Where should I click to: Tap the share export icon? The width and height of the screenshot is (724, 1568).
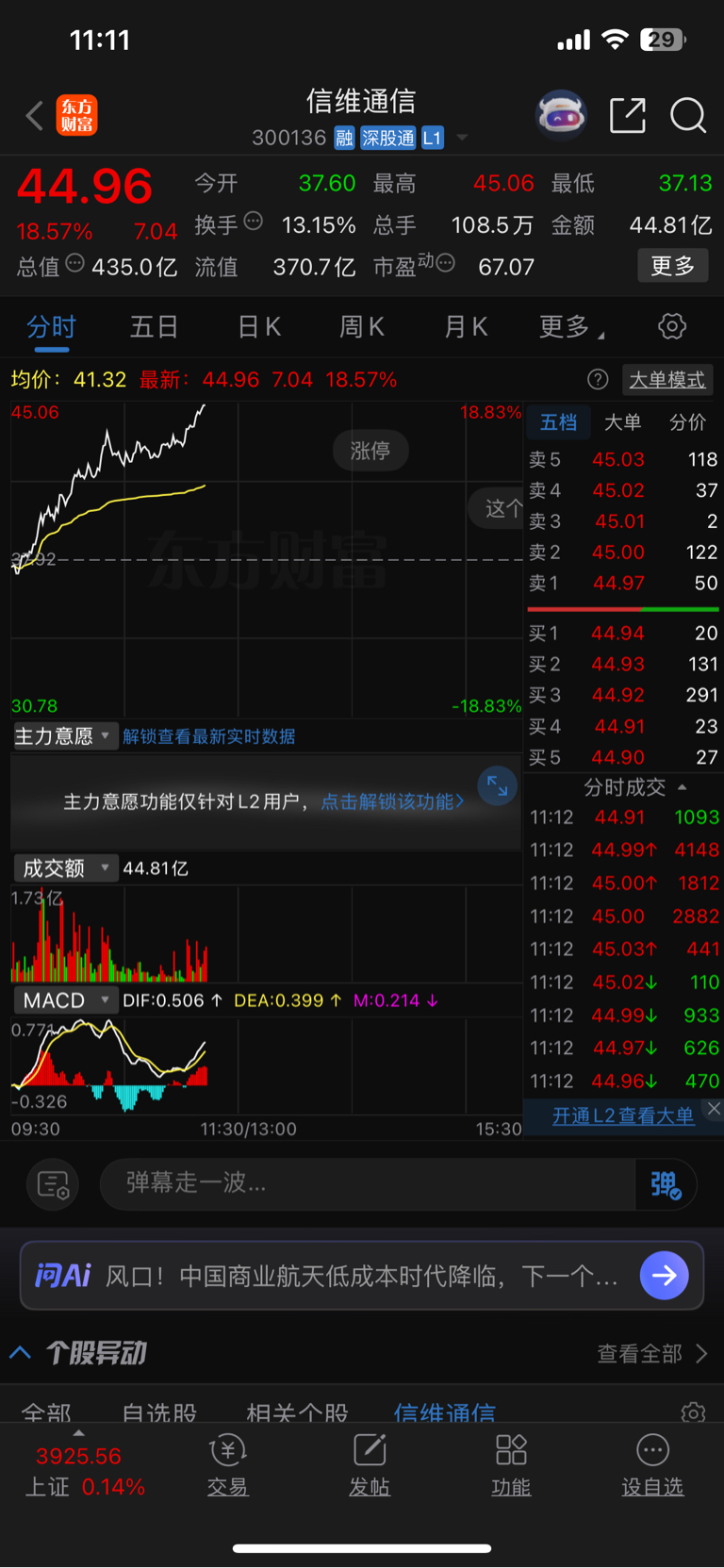tap(628, 116)
